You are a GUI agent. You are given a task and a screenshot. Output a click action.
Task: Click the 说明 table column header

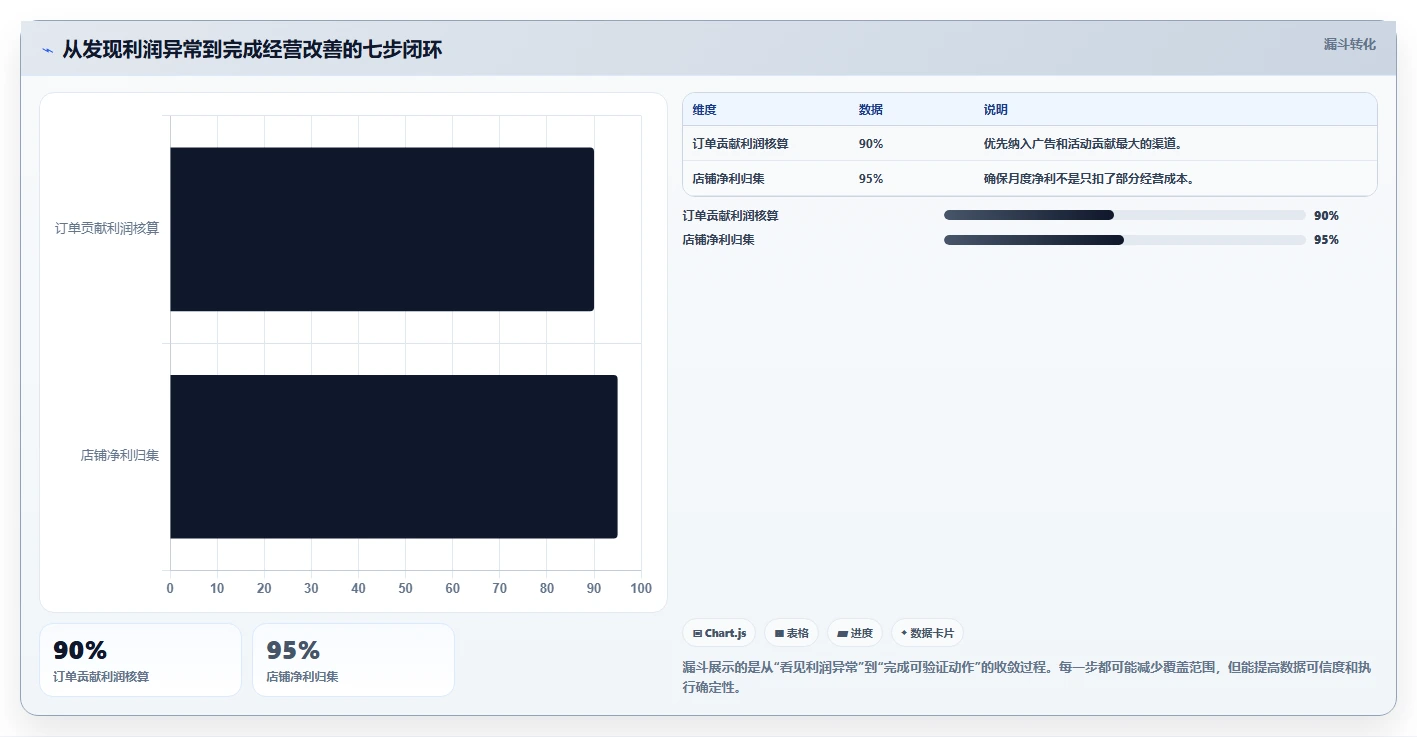[996, 110]
